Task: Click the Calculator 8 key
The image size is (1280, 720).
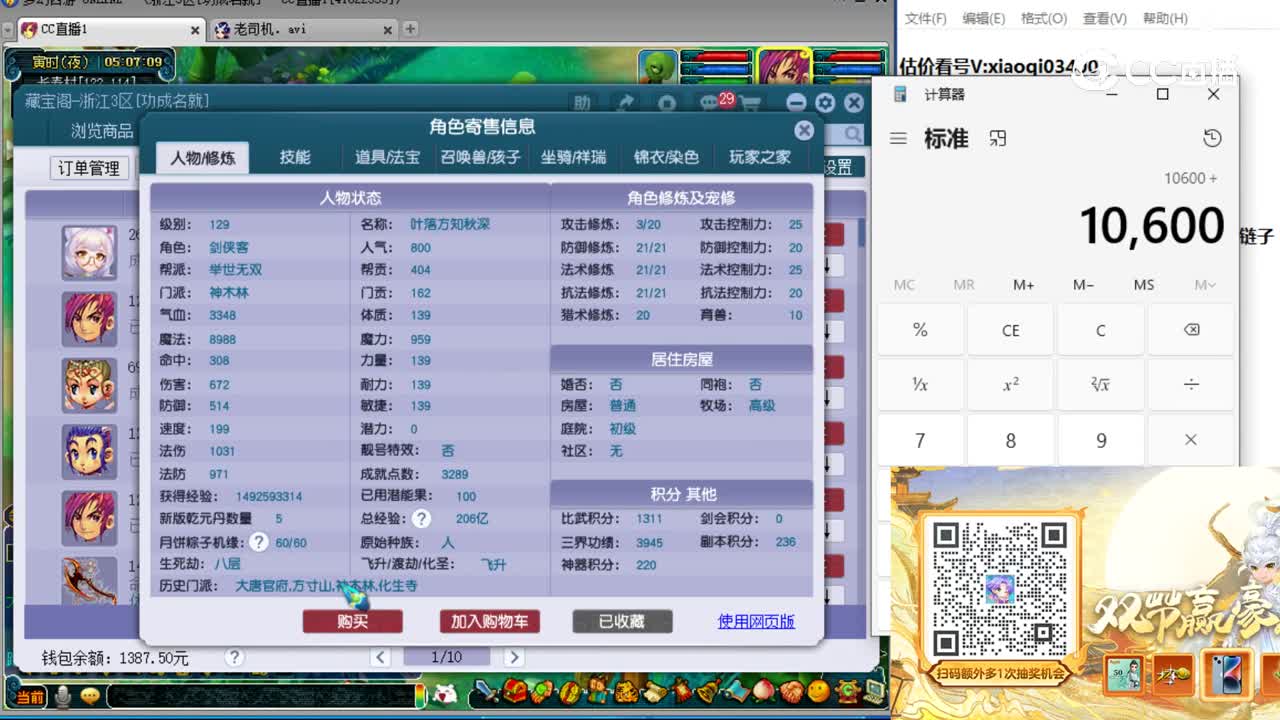Action: pyautogui.click(x=1011, y=440)
